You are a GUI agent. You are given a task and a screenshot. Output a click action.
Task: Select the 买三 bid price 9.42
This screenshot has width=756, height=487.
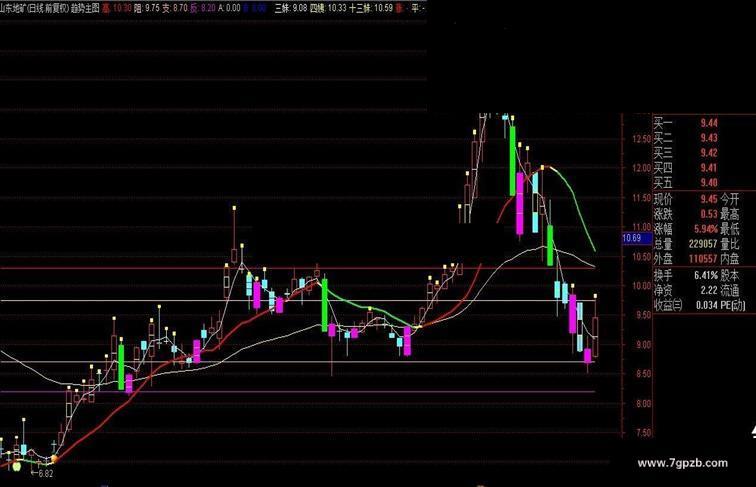click(709, 153)
